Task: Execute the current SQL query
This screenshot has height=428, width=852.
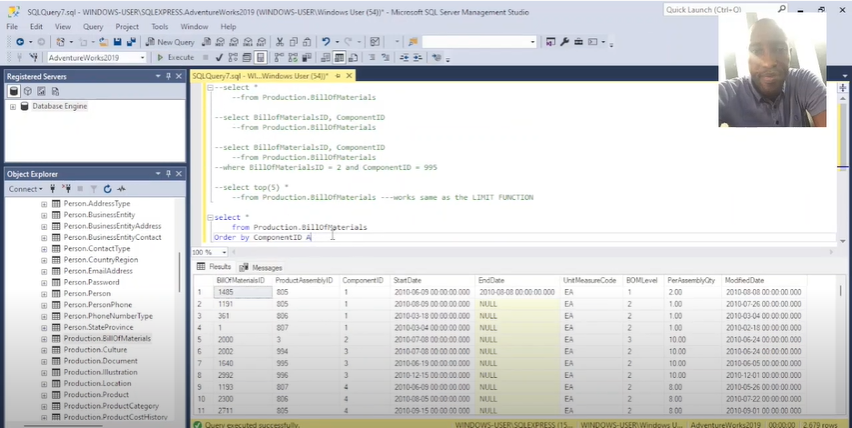Action: click(x=176, y=58)
